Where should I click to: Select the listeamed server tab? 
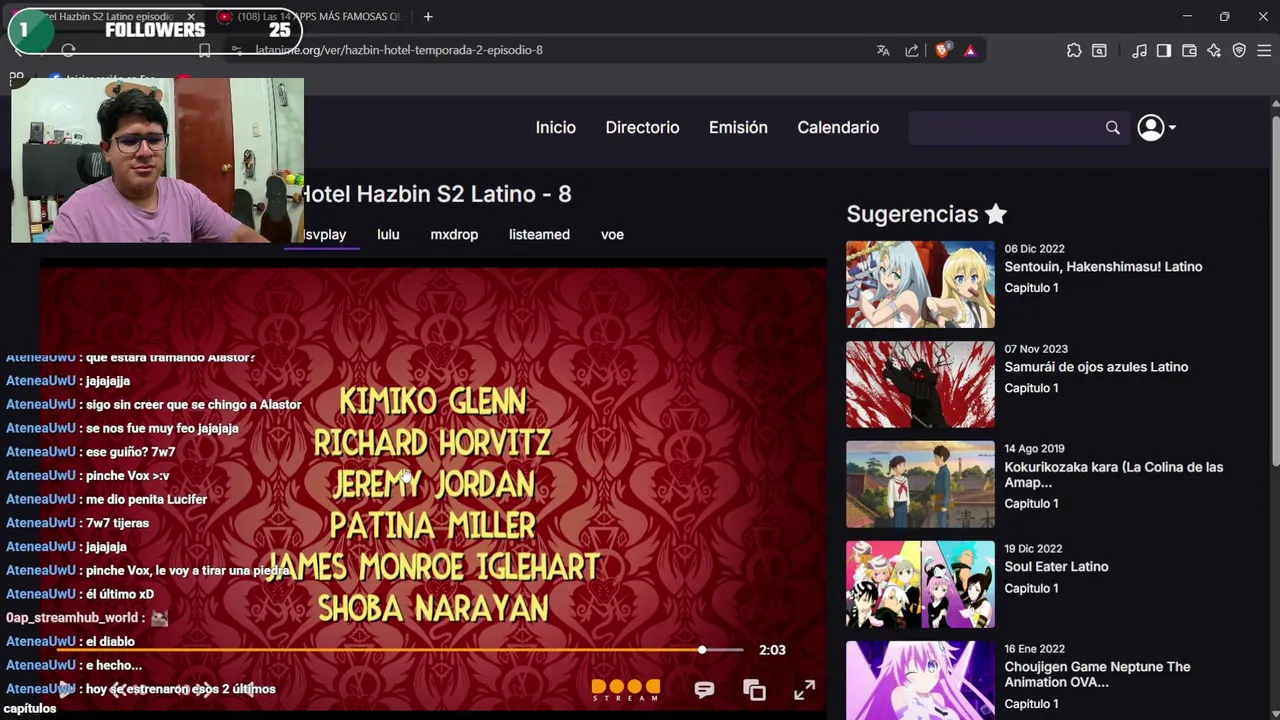[x=539, y=235]
